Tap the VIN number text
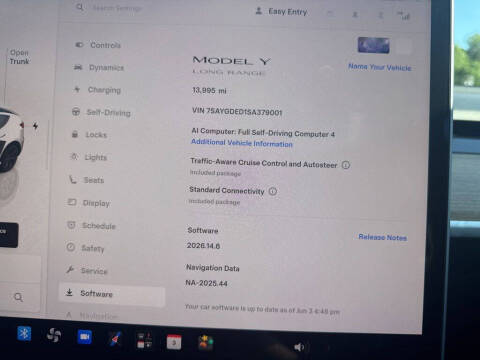This screenshot has height=360, width=480. tap(237, 111)
